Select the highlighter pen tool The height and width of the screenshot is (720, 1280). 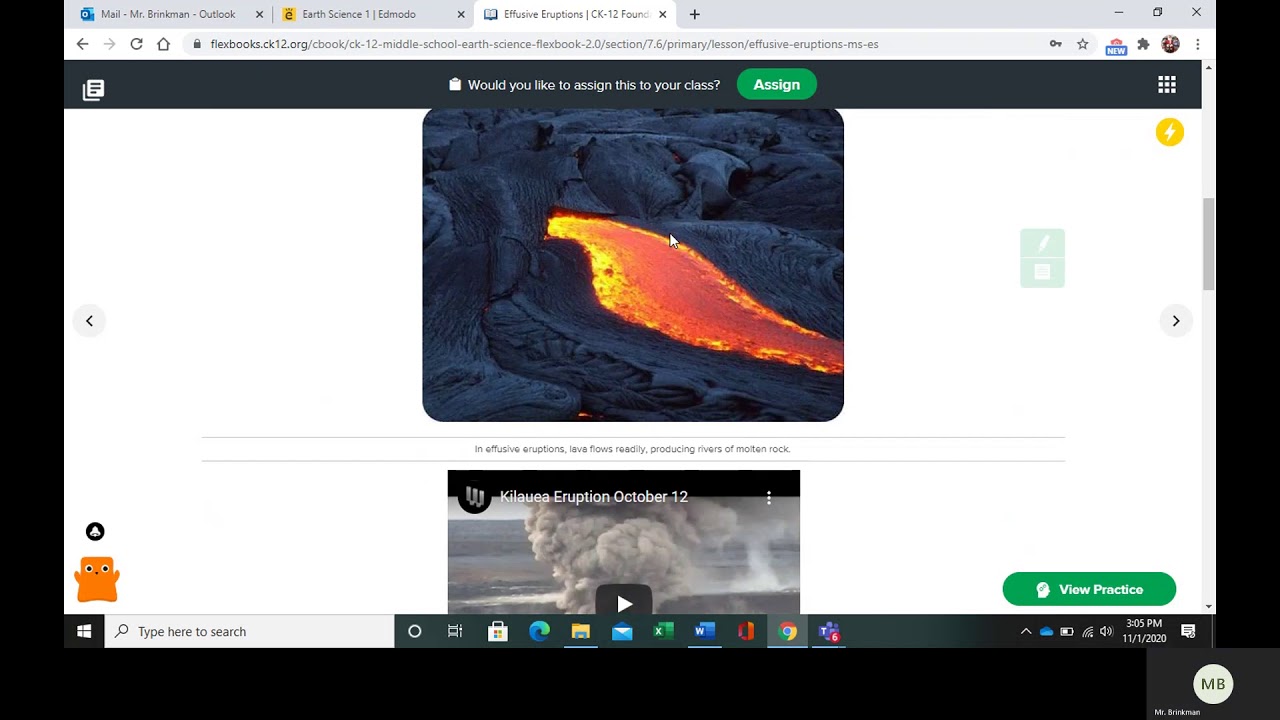click(1043, 243)
